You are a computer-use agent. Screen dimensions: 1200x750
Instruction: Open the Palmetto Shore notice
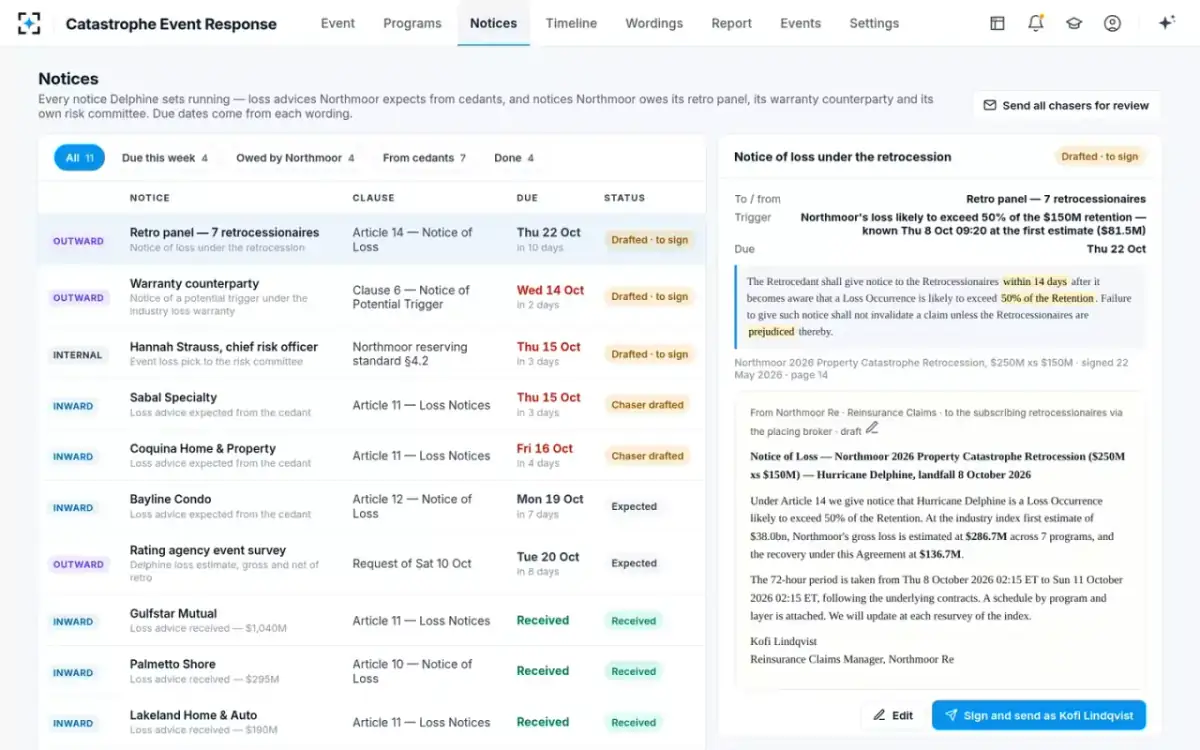[x=371, y=672]
